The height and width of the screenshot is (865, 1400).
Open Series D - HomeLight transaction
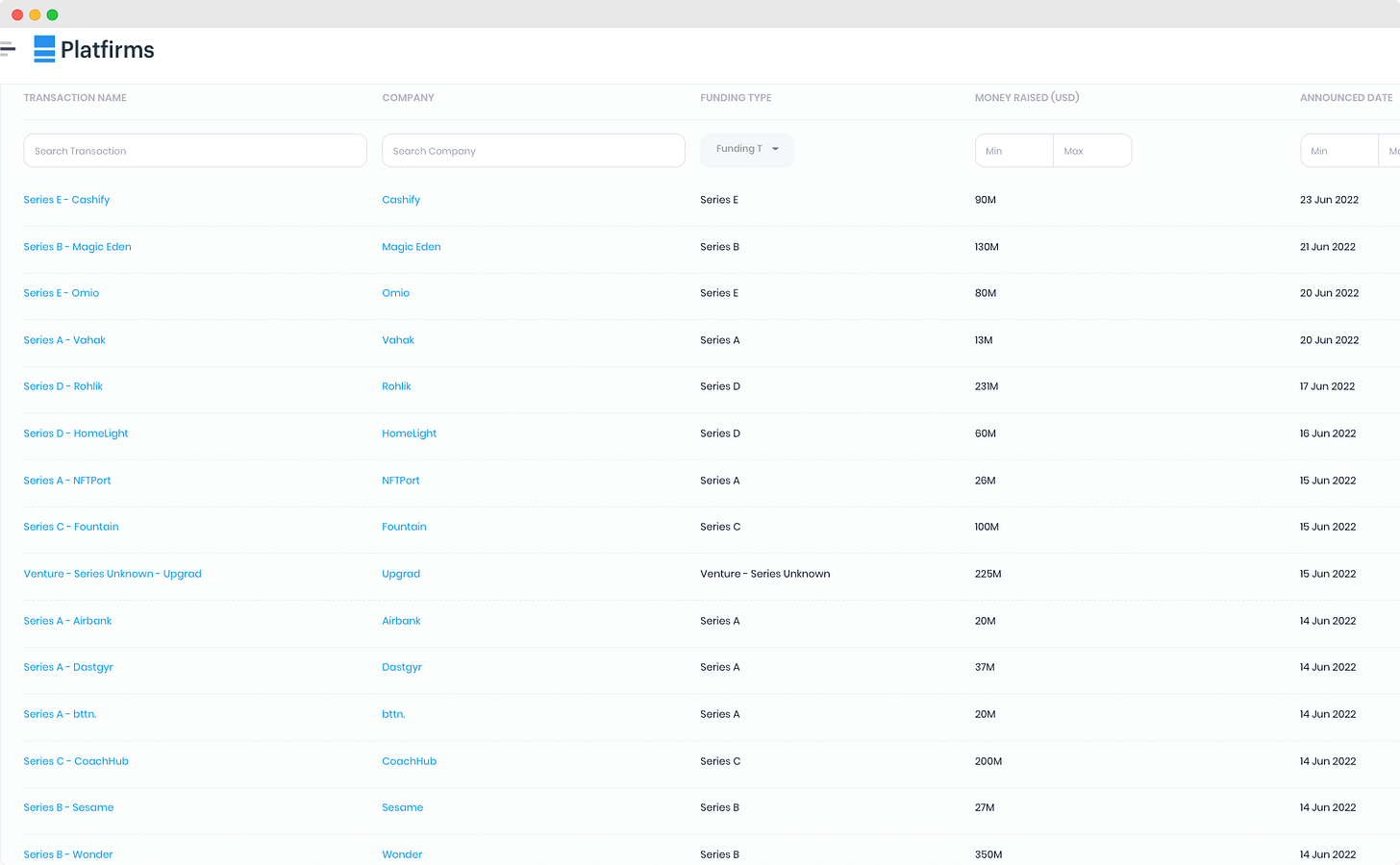pyautogui.click(x=76, y=433)
